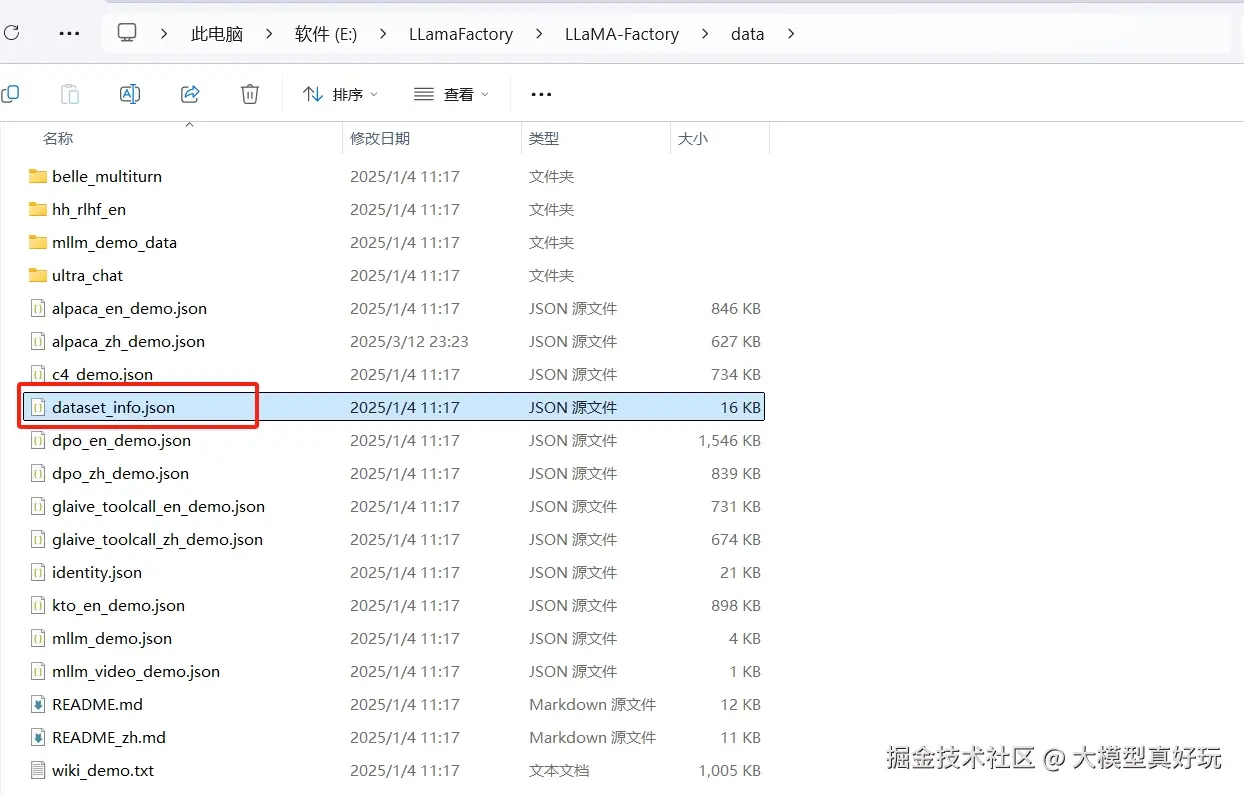Go to LLamaFactory folder in breadcrumb
This screenshot has width=1244, height=794.
pyautogui.click(x=461, y=33)
